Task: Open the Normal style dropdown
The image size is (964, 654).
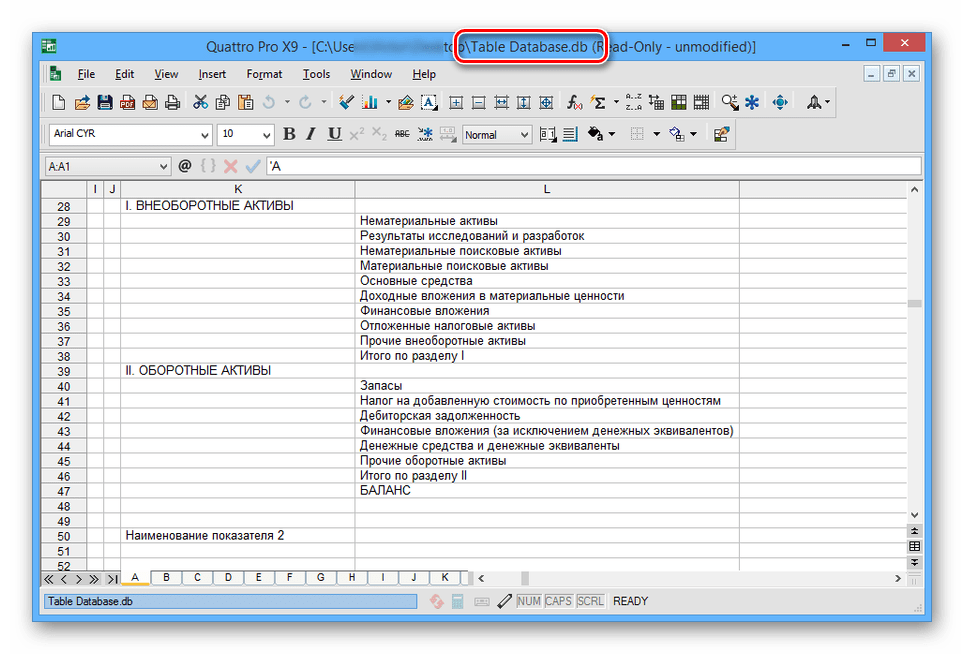Action: [524, 135]
